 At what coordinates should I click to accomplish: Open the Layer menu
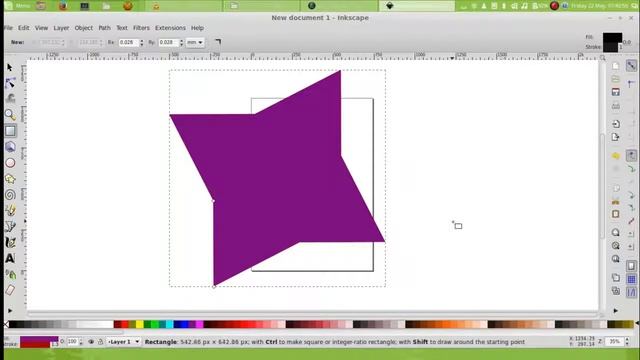(61, 28)
